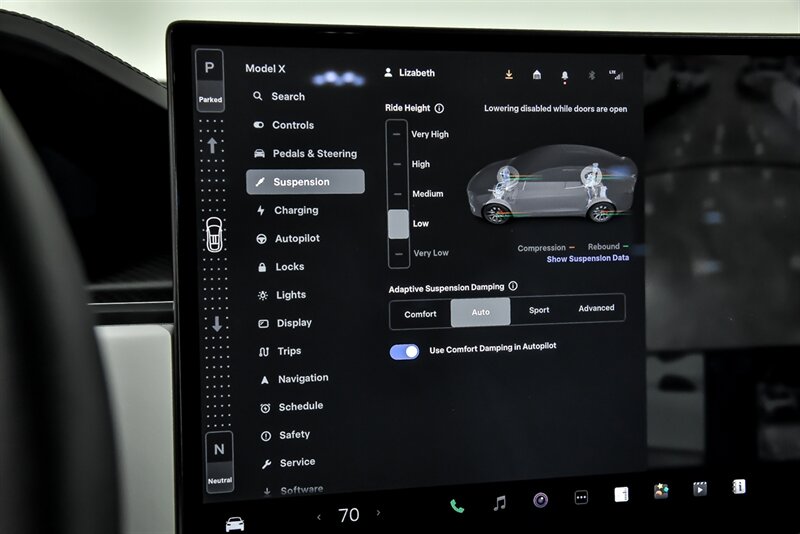Go to the Autopilot settings menu
The height and width of the screenshot is (534, 800).
click(x=296, y=239)
